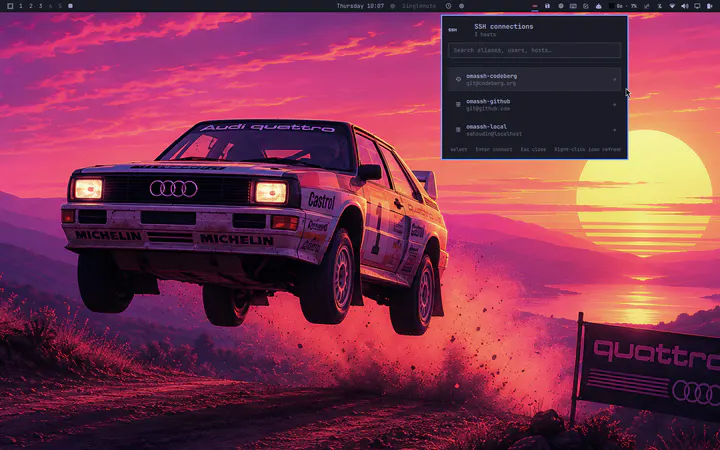Click the Enter connect hint
The height and width of the screenshot is (450, 720).
click(x=494, y=149)
